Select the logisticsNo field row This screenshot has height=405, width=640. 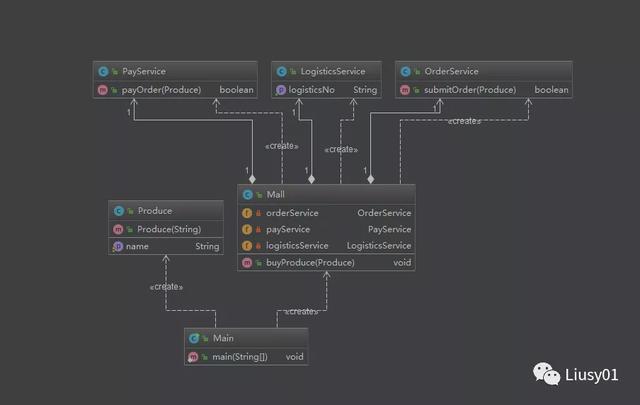326,90
